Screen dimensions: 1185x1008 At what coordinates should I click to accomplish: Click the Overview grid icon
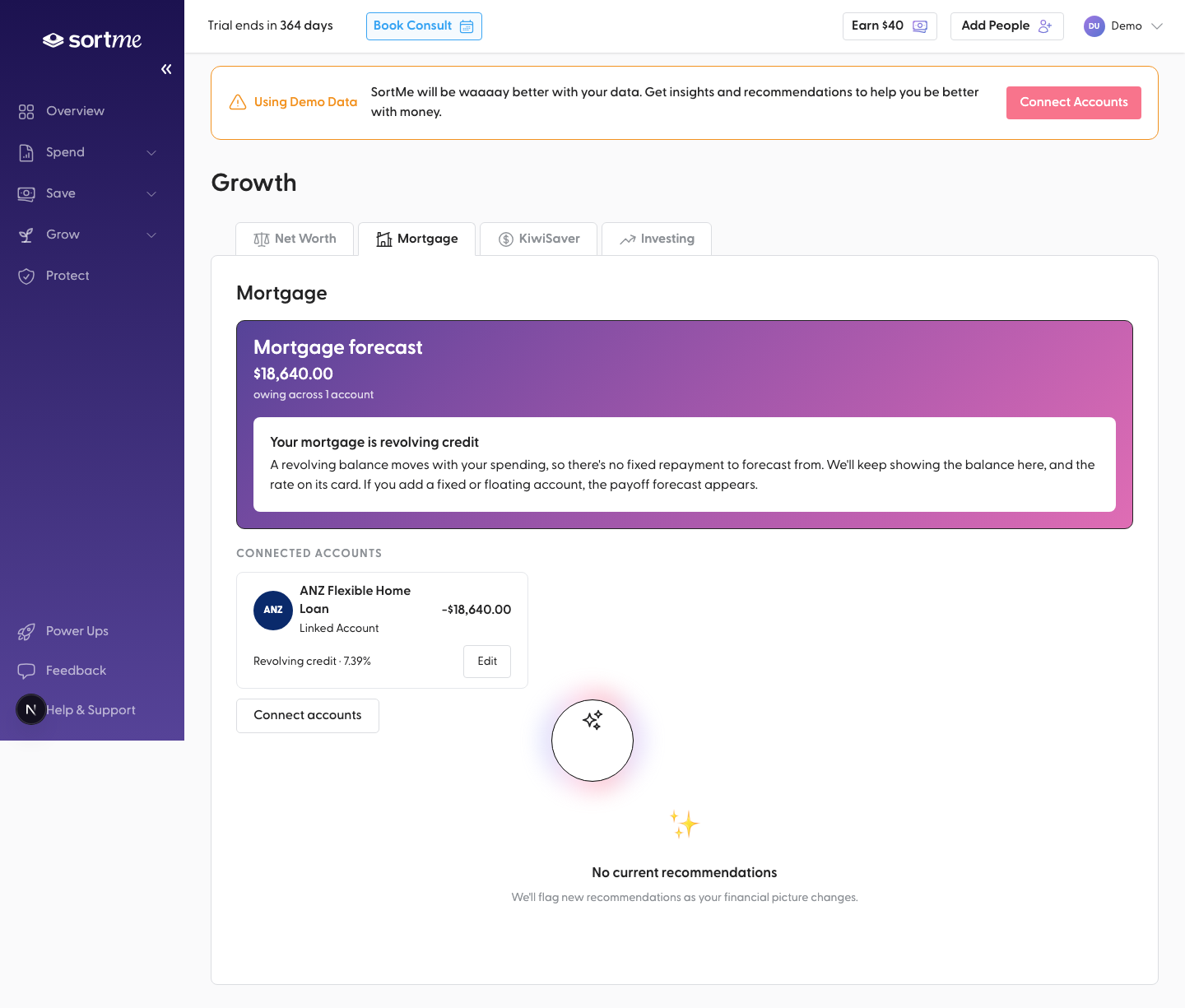coord(26,111)
